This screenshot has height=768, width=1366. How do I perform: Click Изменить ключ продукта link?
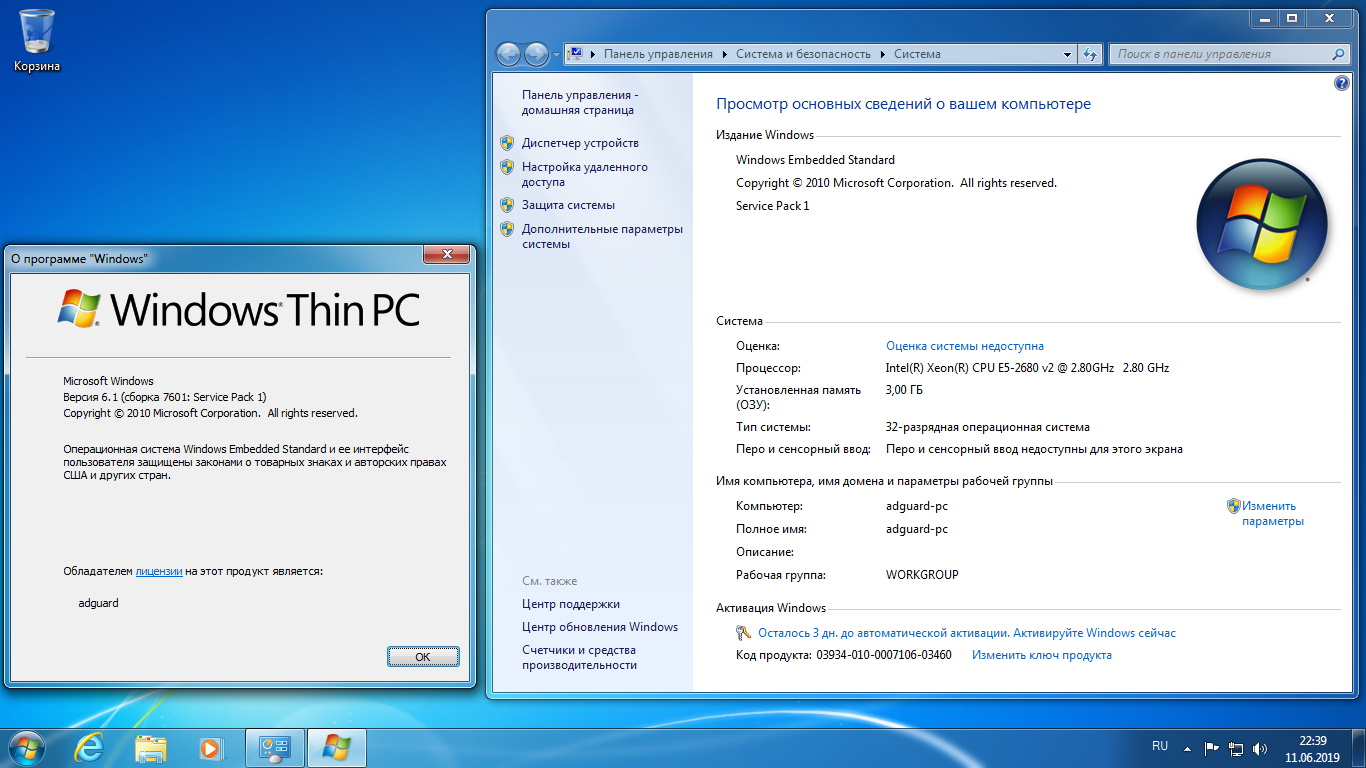(x=1042, y=655)
